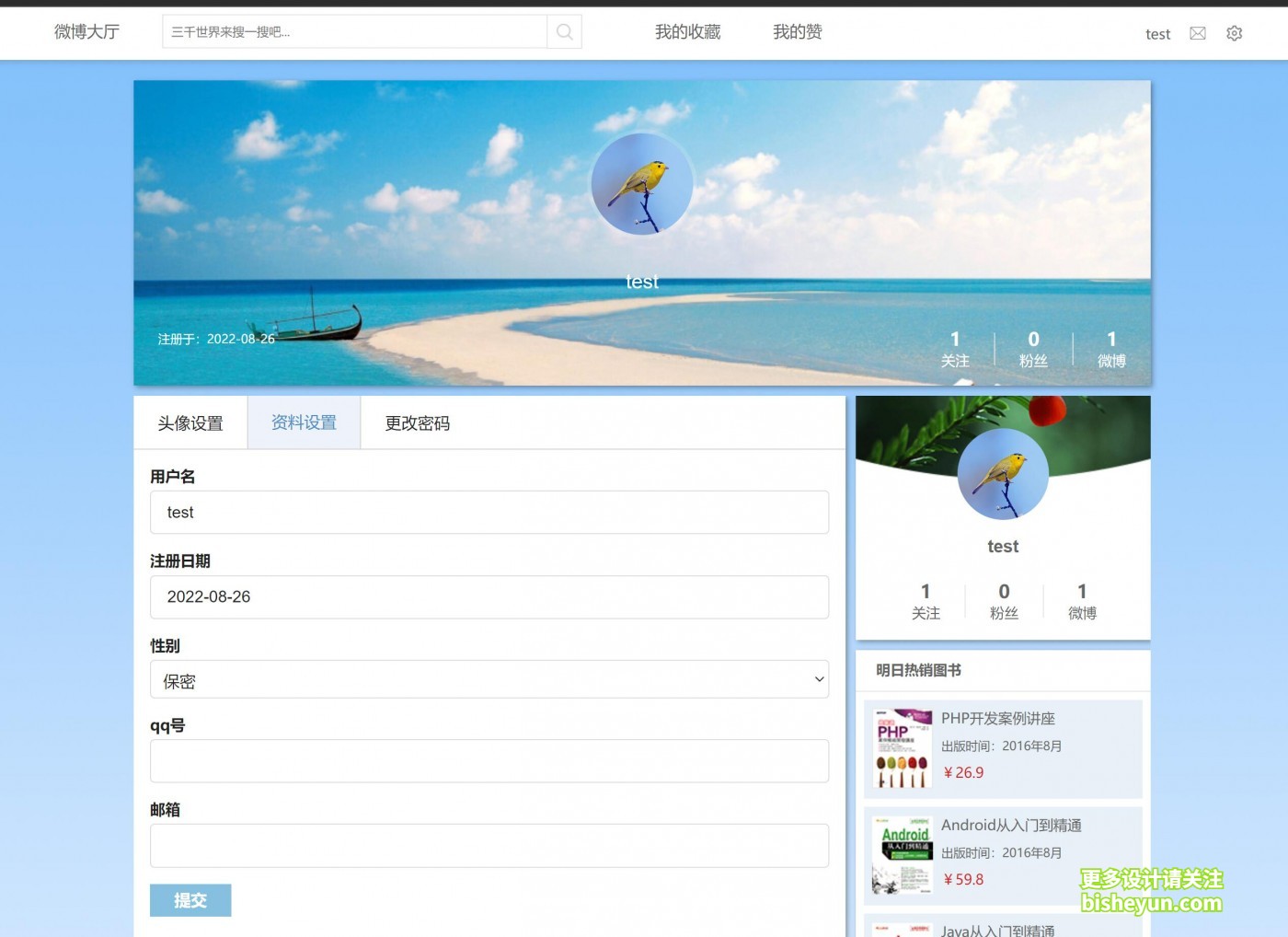The width and height of the screenshot is (1288, 937).
Task: Click sidebar card 微博 count
Action: 1082,602
